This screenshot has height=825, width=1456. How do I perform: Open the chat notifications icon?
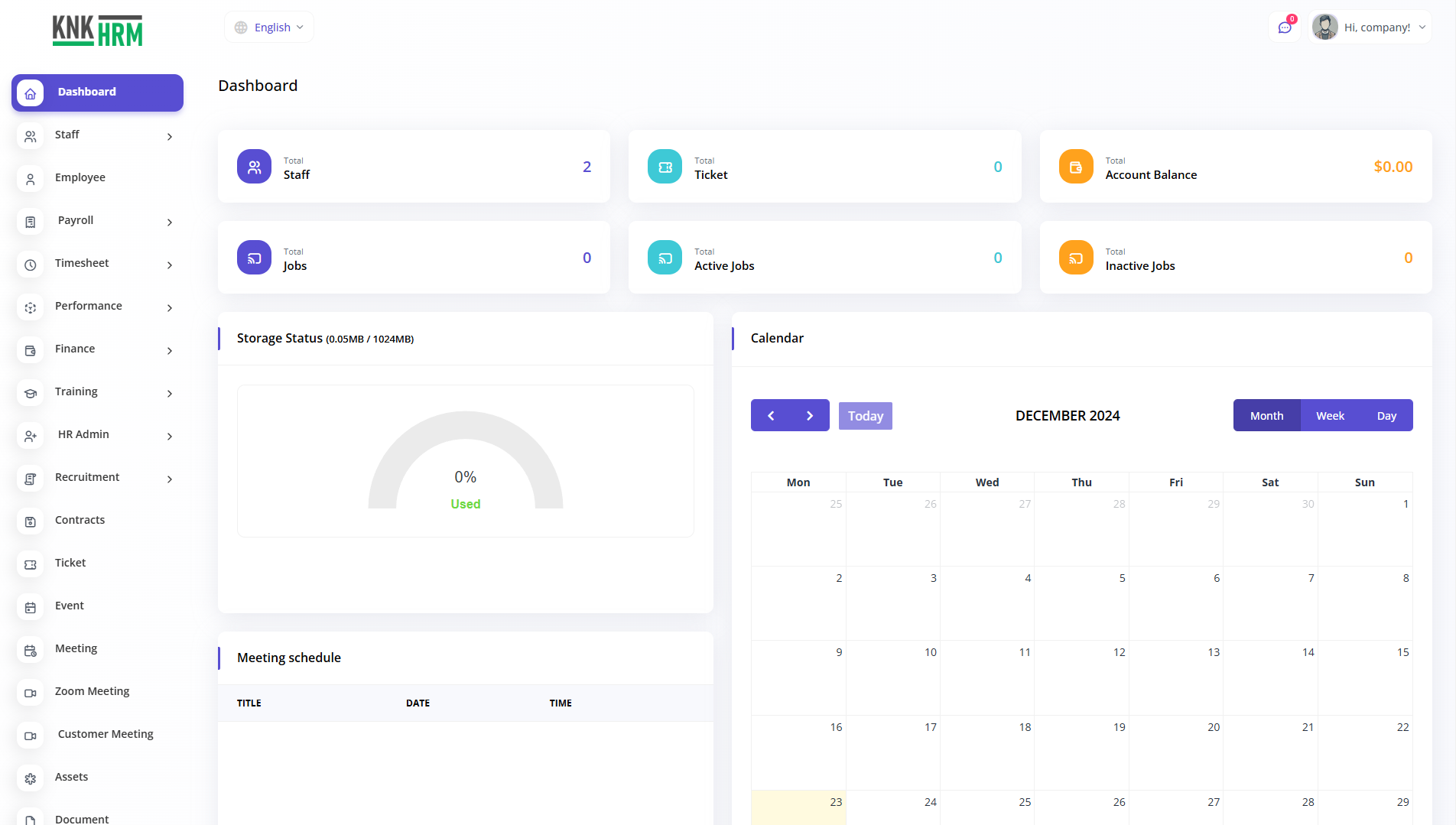(x=1285, y=28)
